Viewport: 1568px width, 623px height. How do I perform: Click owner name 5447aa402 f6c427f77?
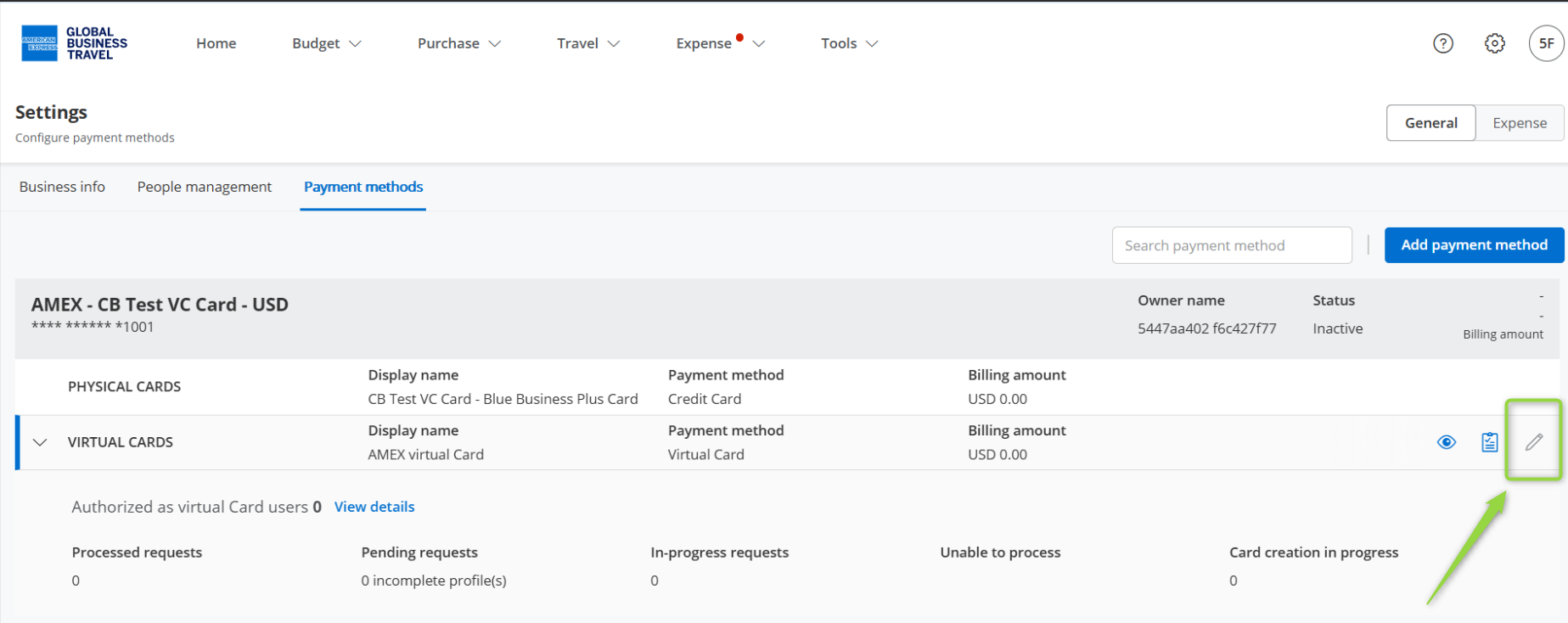pyautogui.click(x=1207, y=328)
